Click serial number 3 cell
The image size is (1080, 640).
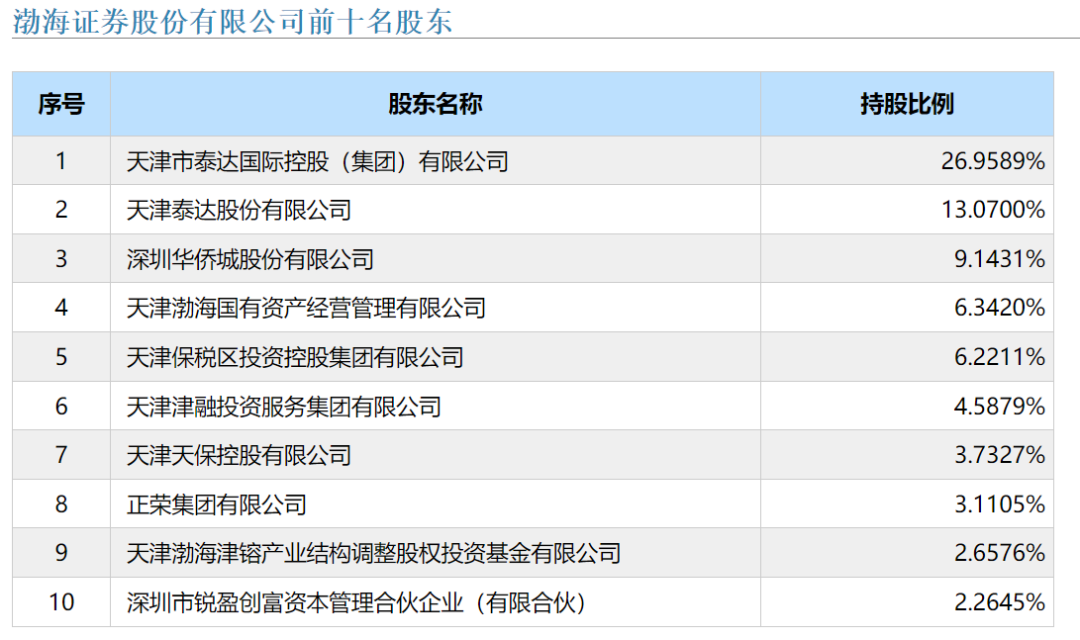click(61, 259)
